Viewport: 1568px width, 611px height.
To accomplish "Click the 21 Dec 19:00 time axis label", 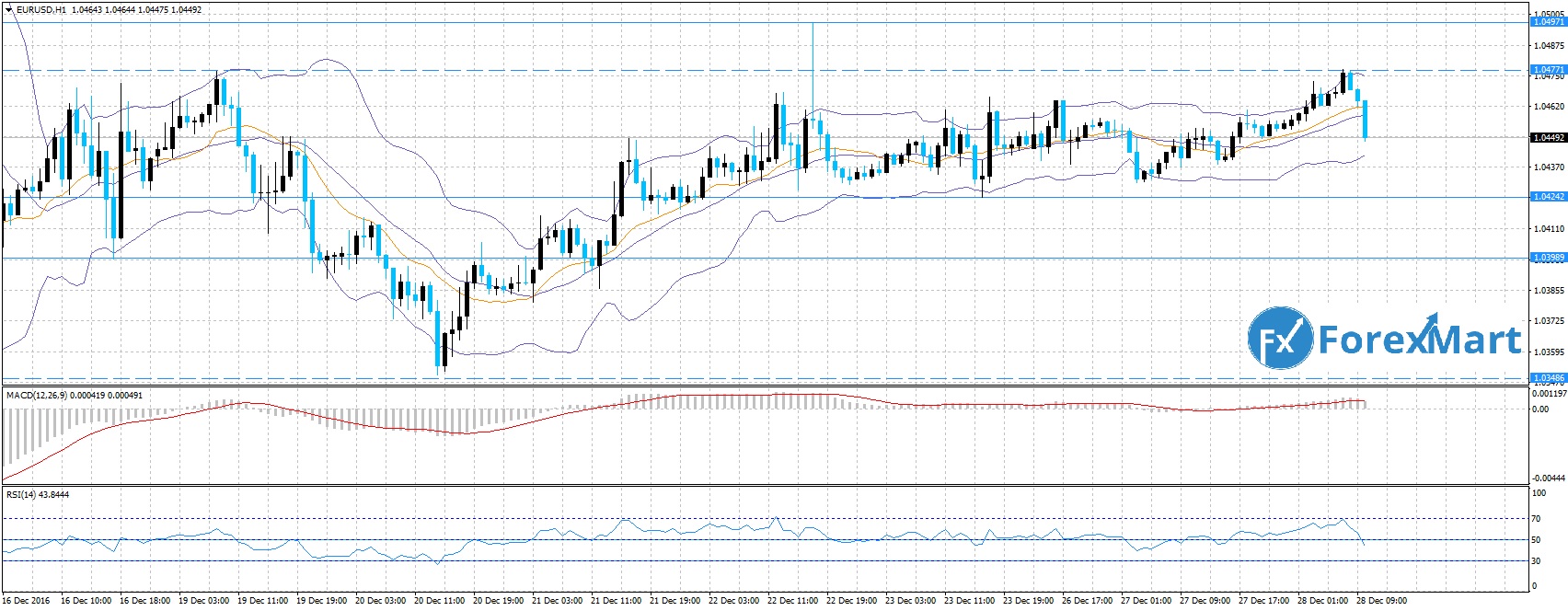I will click(x=675, y=601).
